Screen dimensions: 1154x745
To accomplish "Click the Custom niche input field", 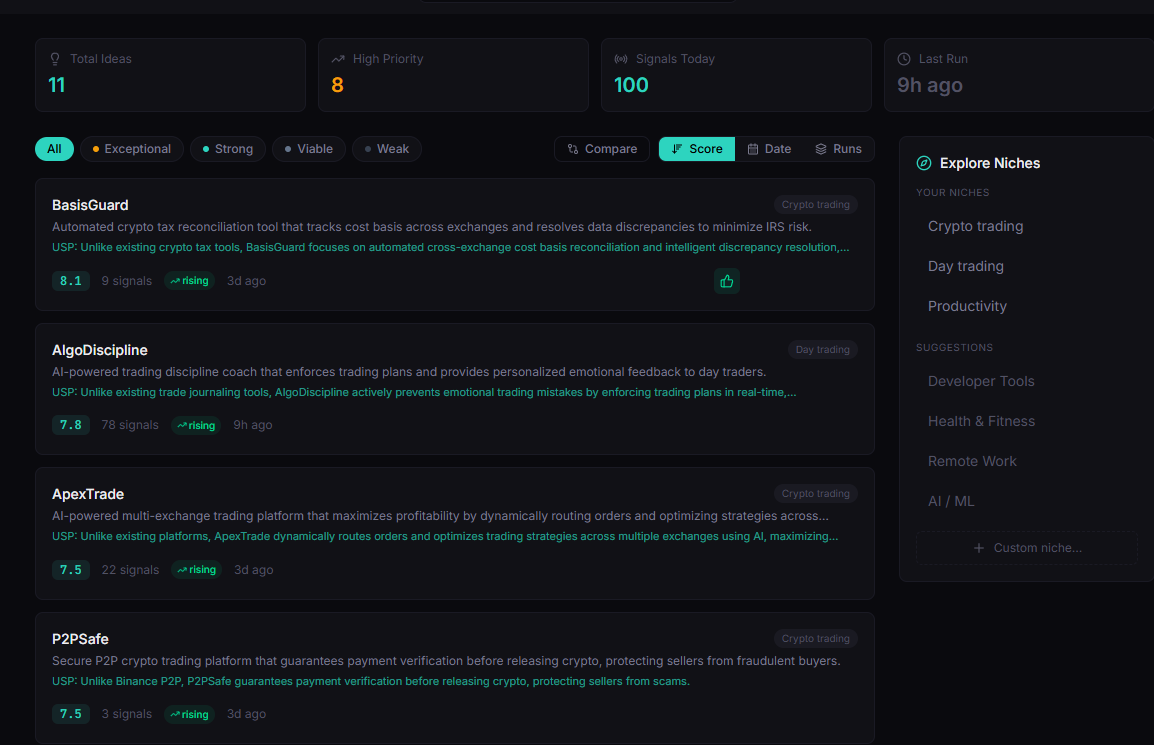I will [1027, 548].
